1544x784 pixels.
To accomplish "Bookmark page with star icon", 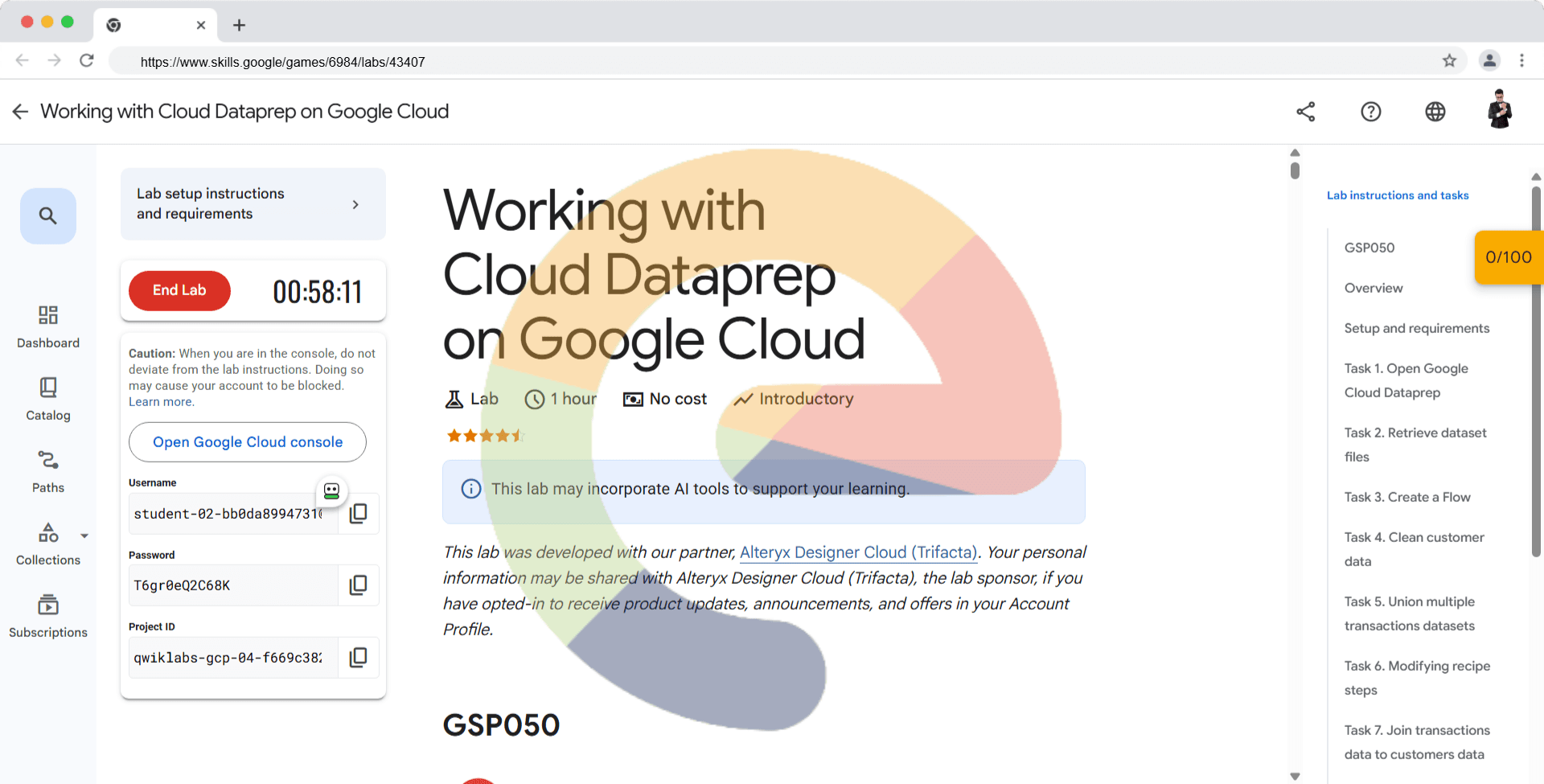I will [x=1449, y=60].
